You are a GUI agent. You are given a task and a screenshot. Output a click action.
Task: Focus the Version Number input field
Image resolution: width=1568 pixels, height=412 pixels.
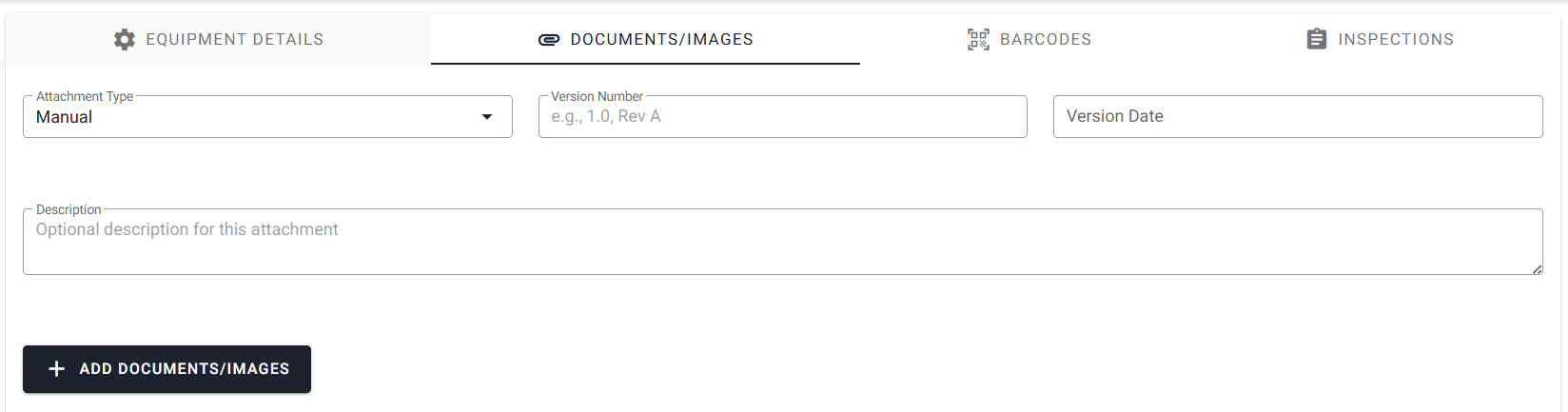782,117
